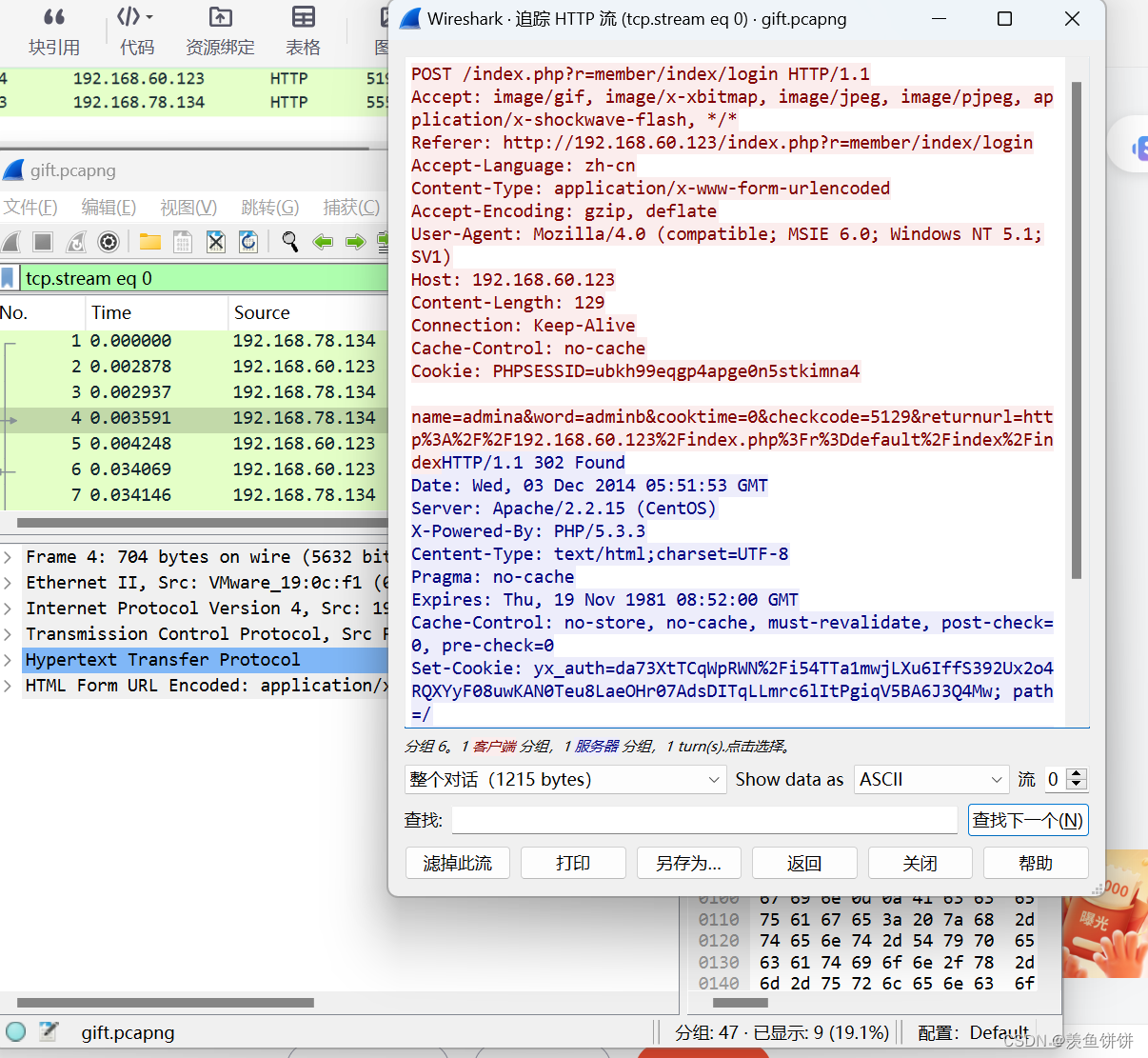Click the POST /index.php request line in stream
This screenshot has height=1058, width=1148.
tap(641, 74)
